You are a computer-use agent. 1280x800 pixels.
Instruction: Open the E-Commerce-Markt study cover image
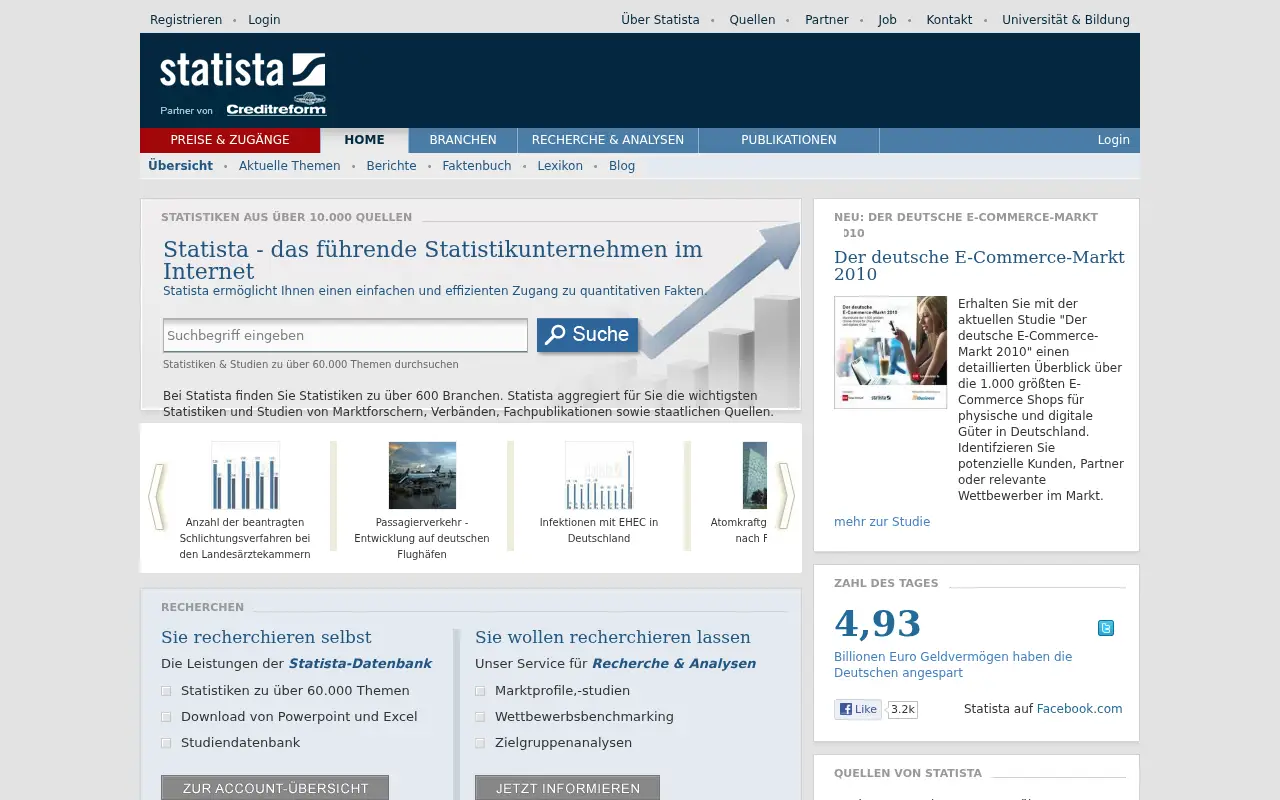(890, 352)
